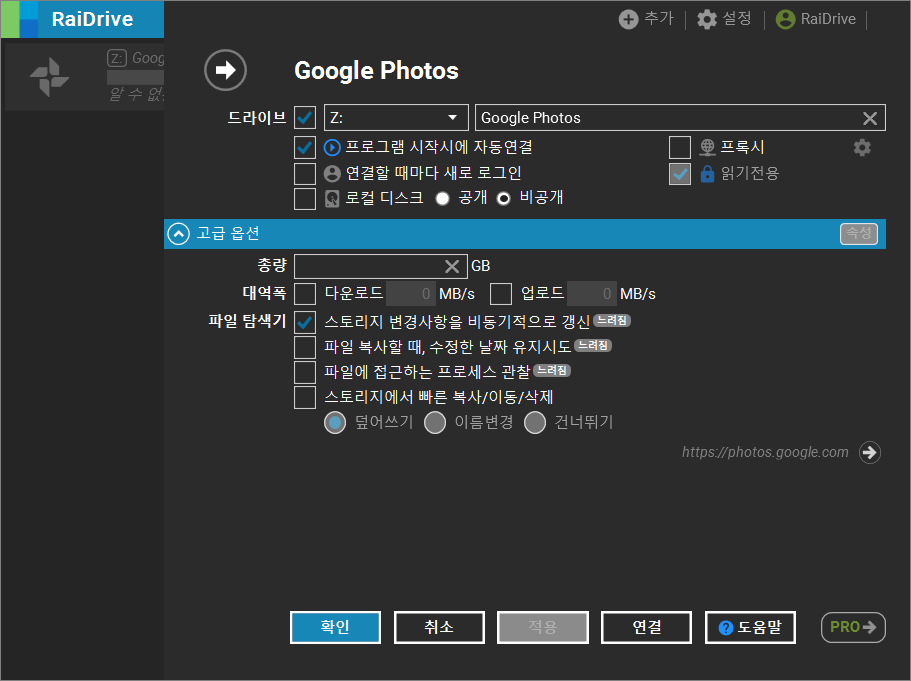Select the 건너뛰기 radio option
The width and height of the screenshot is (911, 681).
pos(535,422)
